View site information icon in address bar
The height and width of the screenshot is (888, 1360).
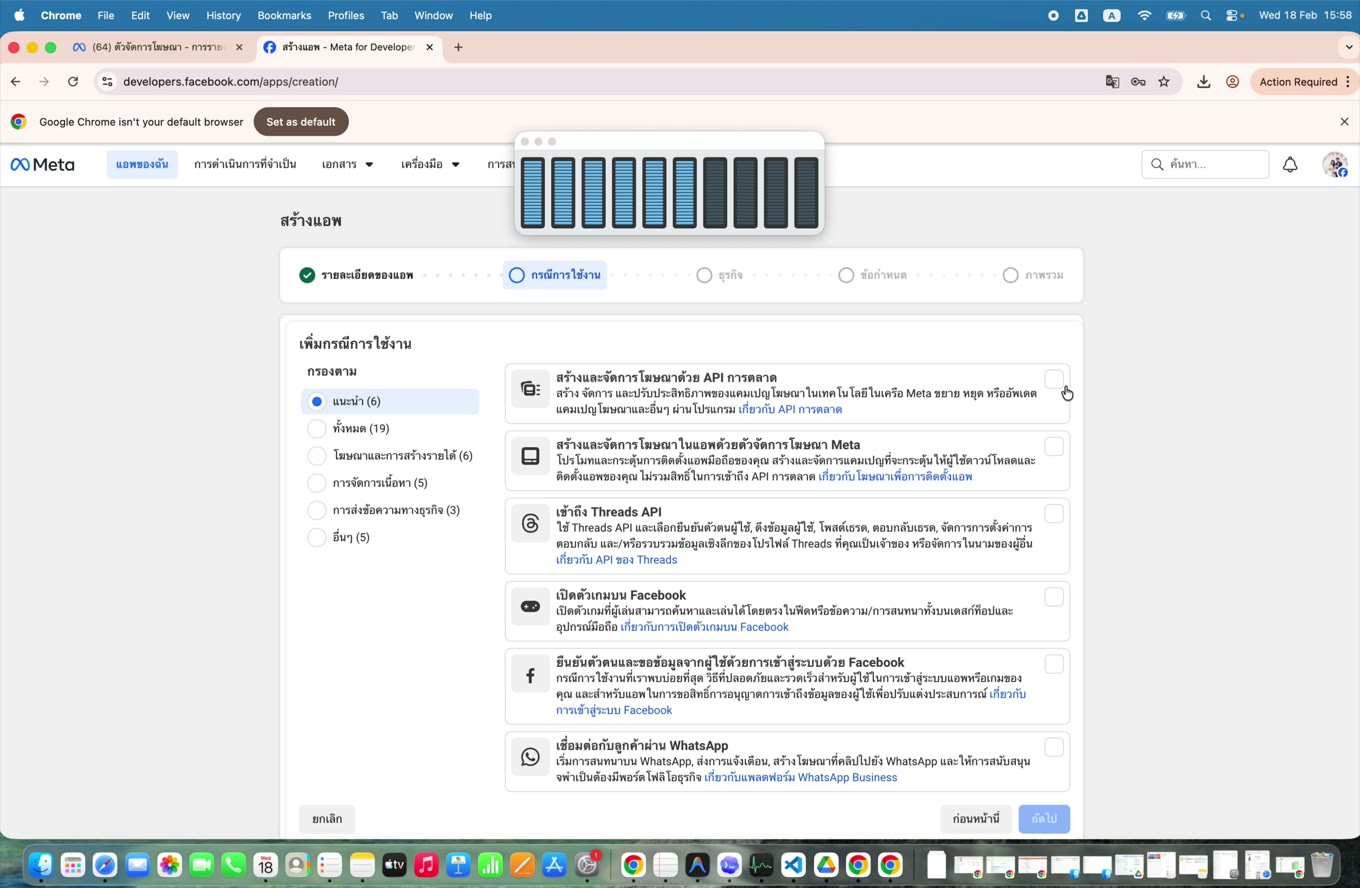[x=107, y=82]
